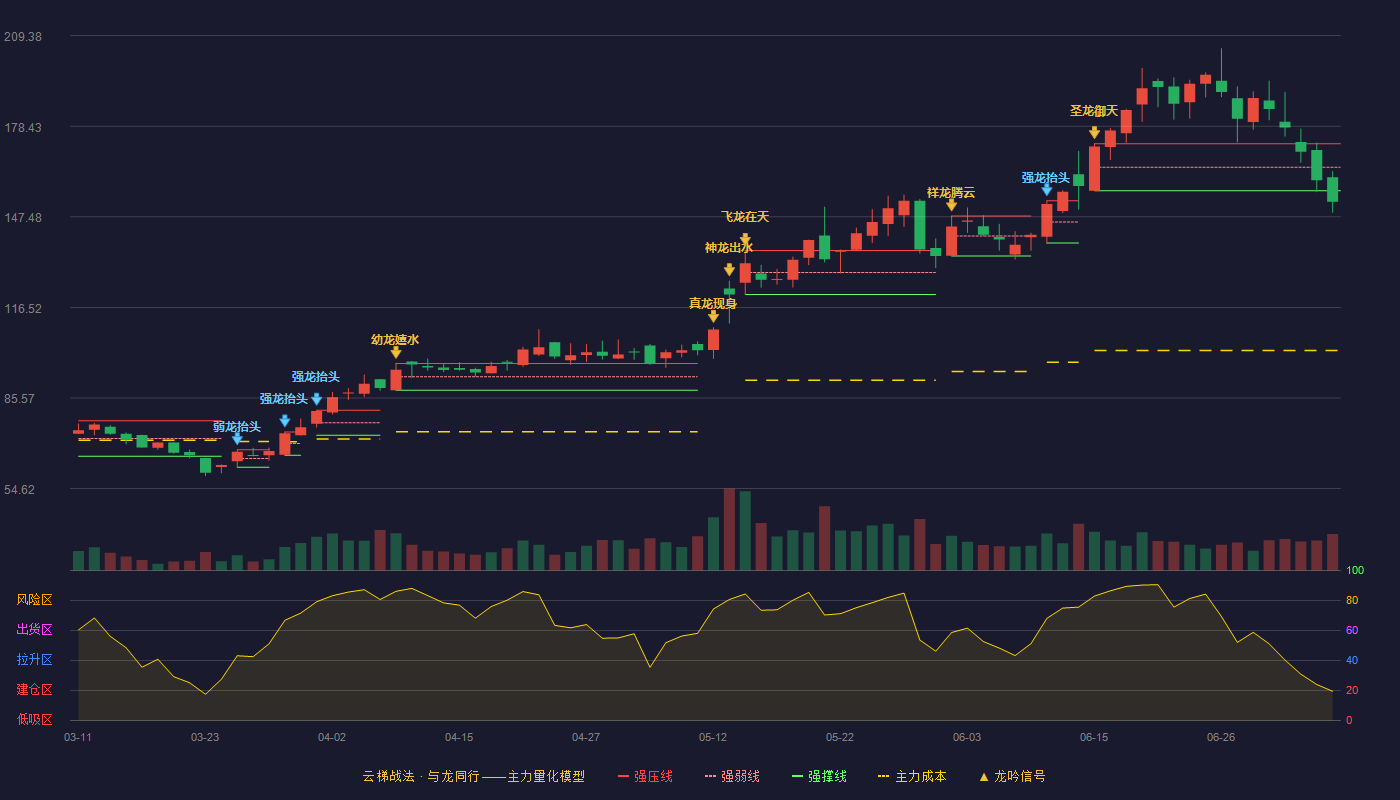Click the 116.52 price axis label

(x=23, y=308)
